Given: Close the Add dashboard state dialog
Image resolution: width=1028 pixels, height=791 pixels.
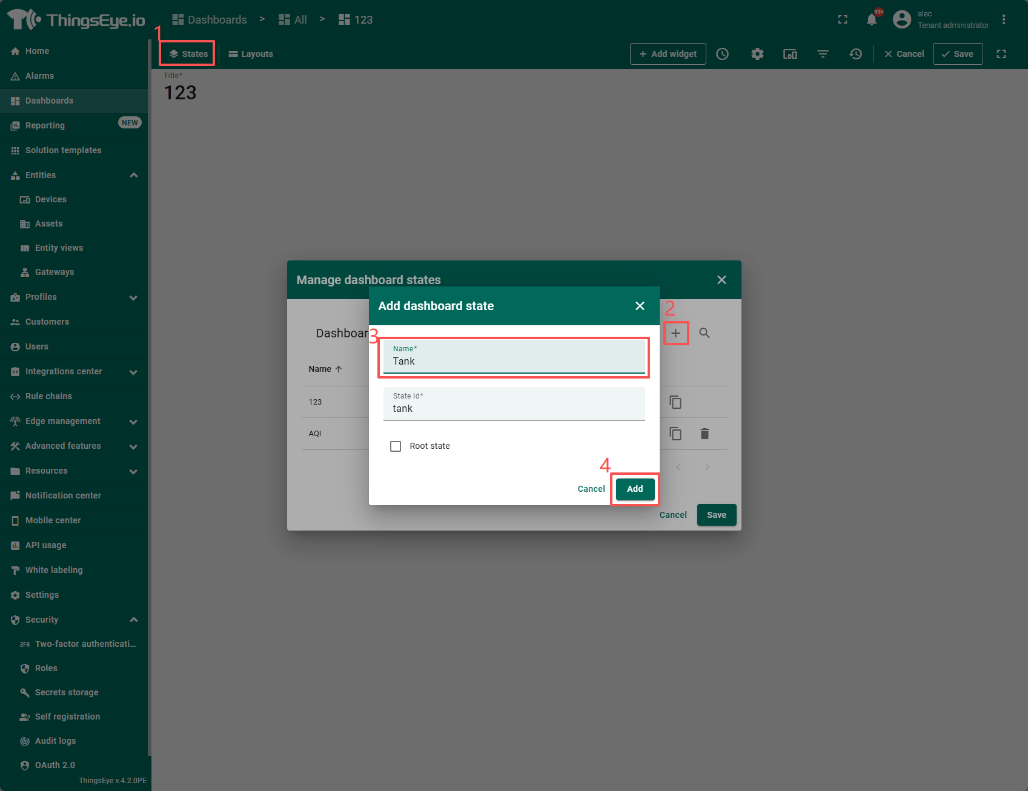Looking at the screenshot, I should 640,306.
